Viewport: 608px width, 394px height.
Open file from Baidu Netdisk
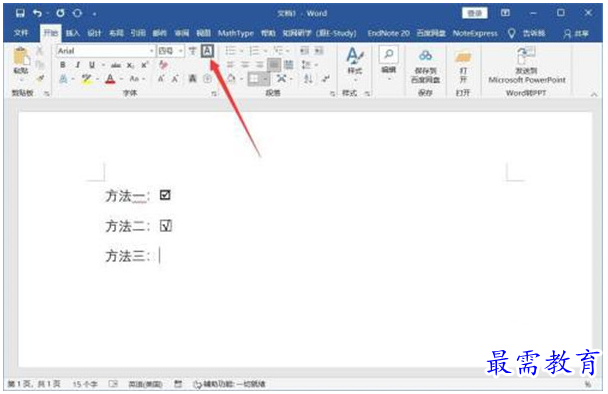pos(463,67)
